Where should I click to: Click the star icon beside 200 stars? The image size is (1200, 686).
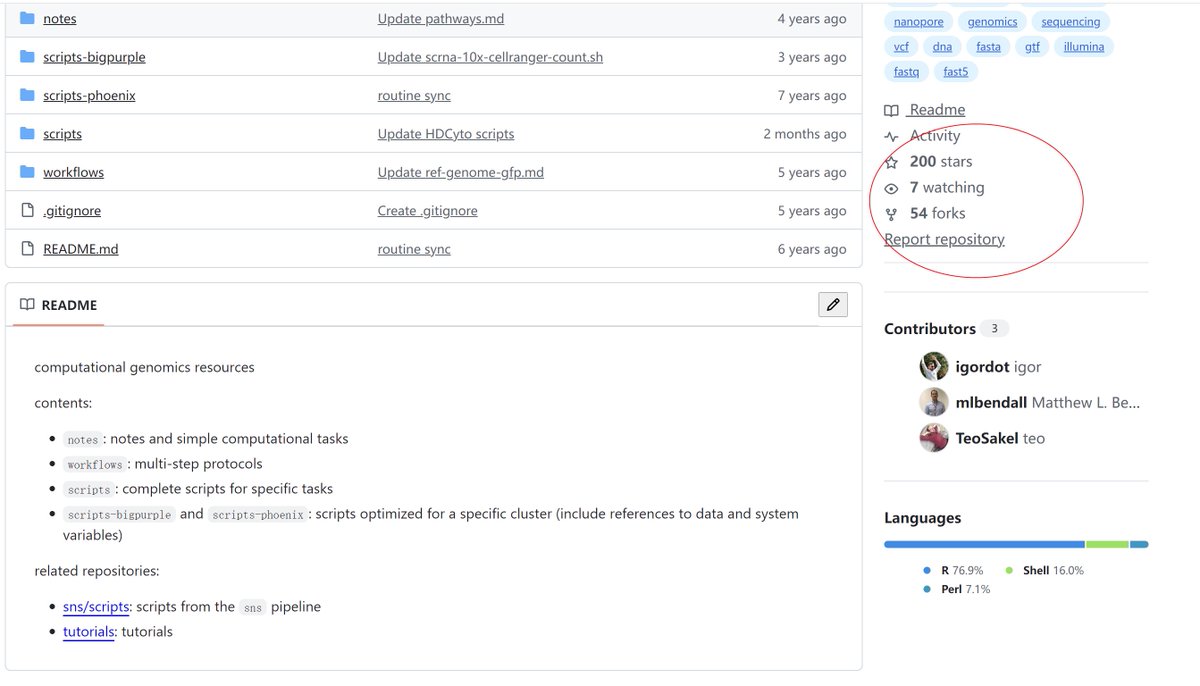point(892,162)
